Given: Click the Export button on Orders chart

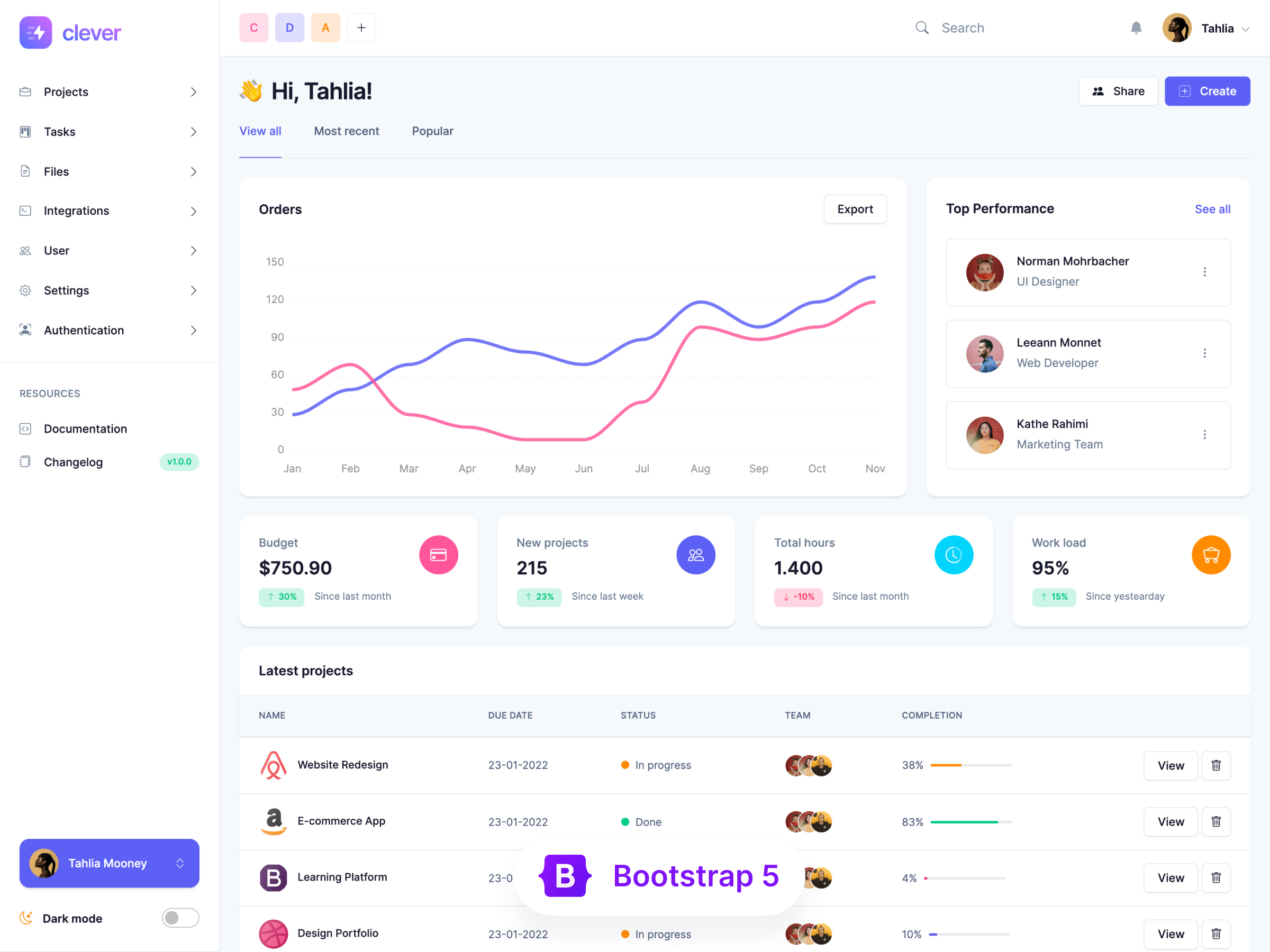Looking at the screenshot, I should (x=855, y=208).
